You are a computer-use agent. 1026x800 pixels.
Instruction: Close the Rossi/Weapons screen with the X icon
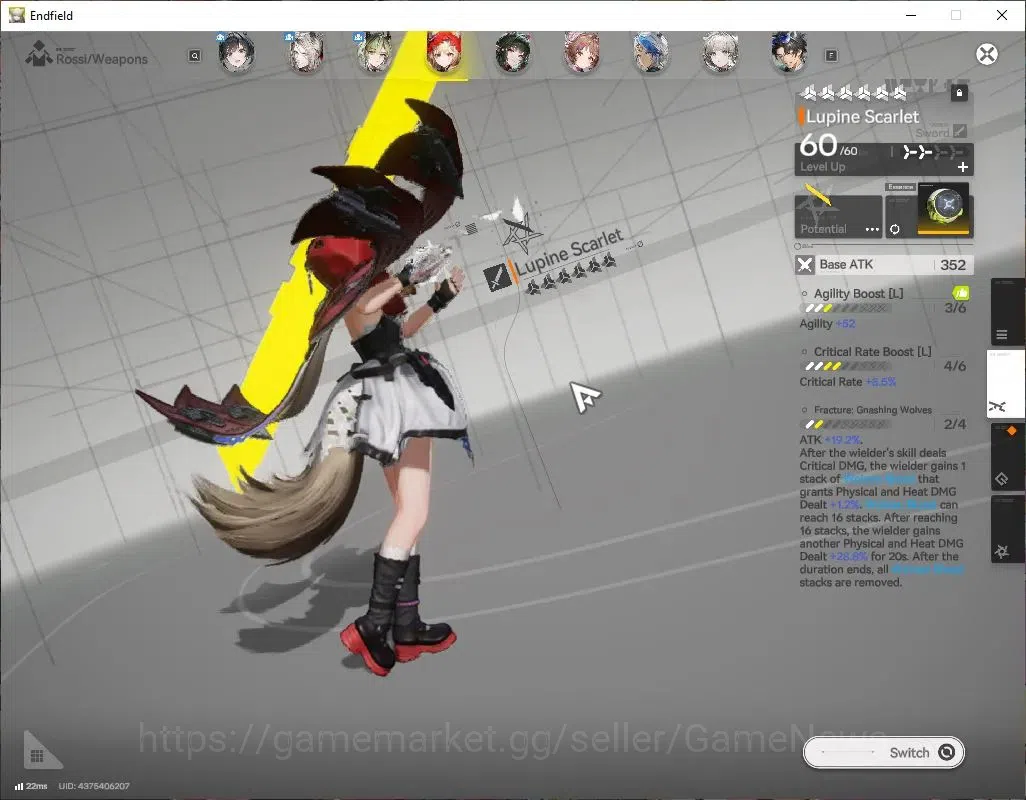(987, 54)
